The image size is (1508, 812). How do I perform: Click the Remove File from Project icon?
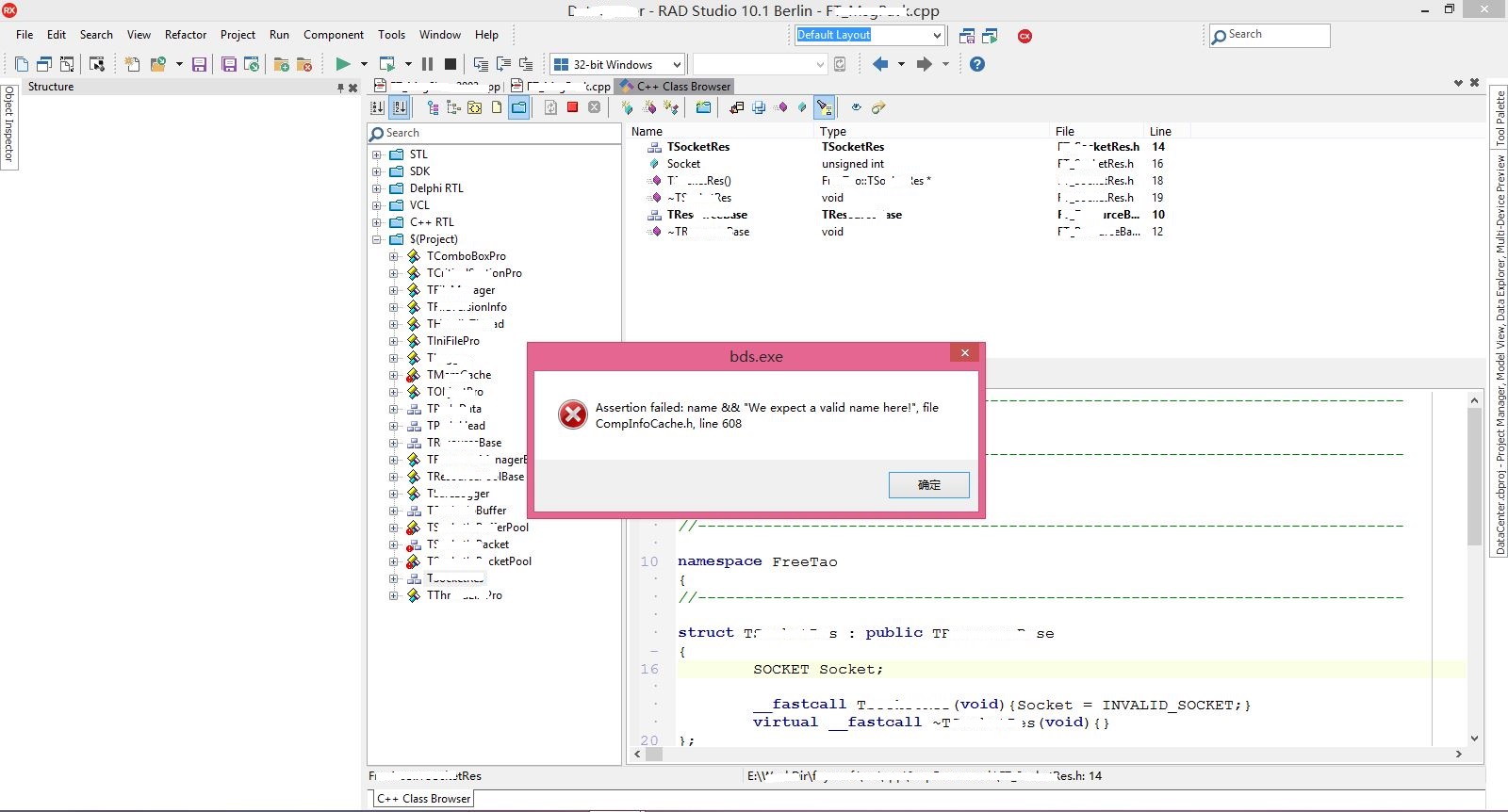[x=303, y=64]
